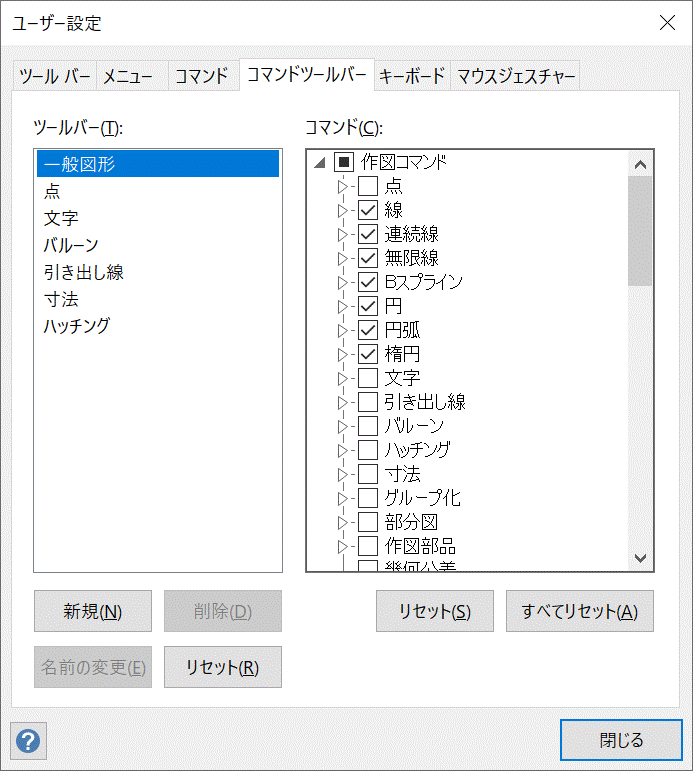Expand the 連続線 tree node

coord(343,234)
